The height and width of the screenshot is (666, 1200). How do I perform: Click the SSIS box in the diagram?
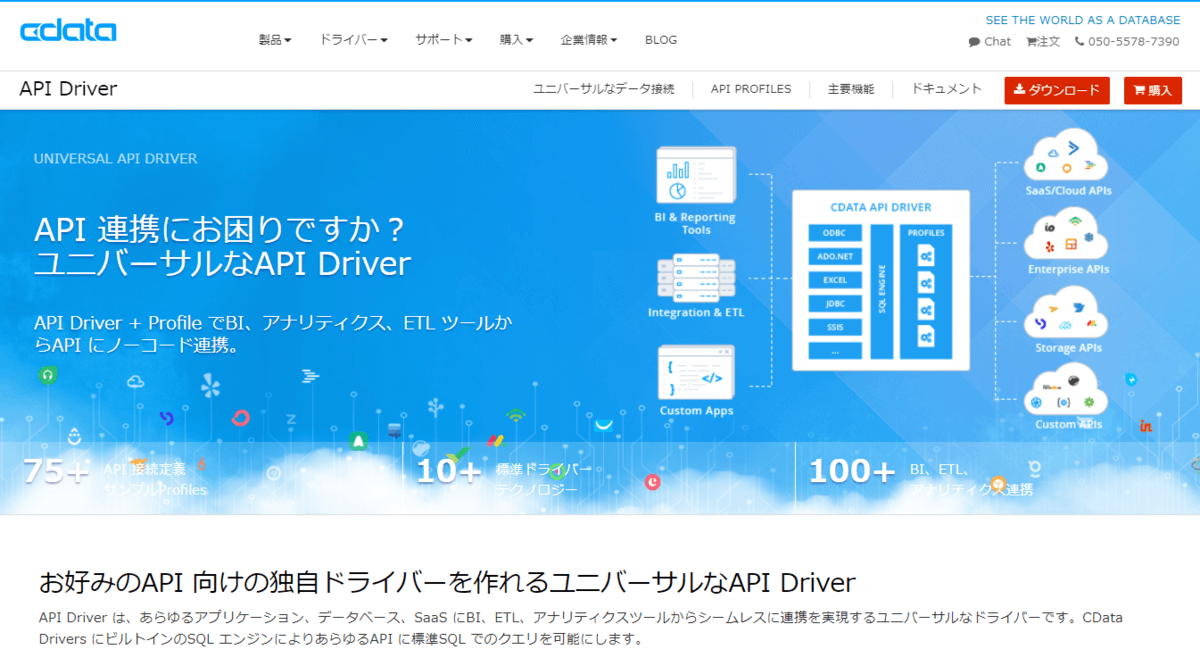[x=835, y=328]
